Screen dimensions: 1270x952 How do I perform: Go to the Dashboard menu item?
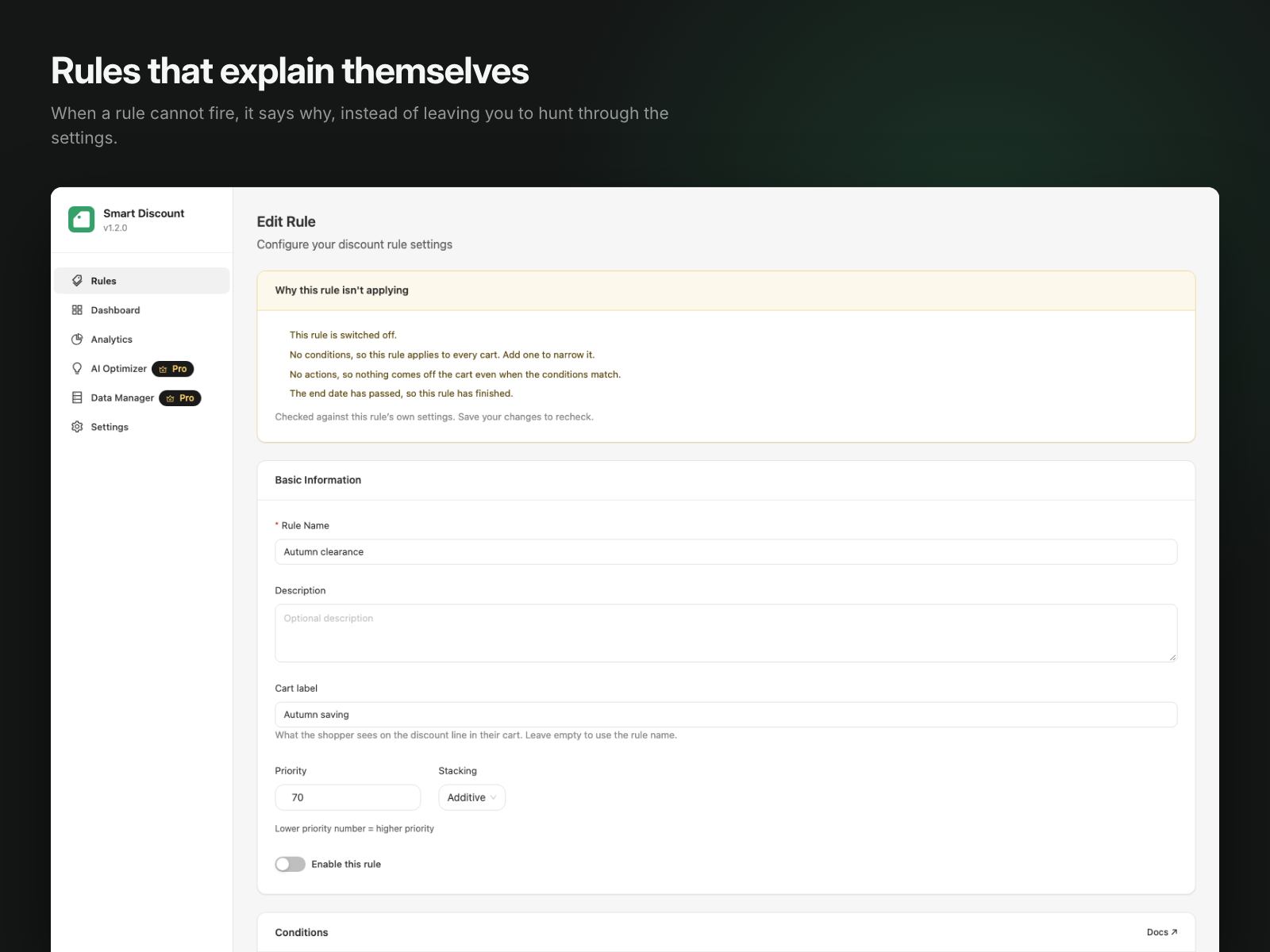[142, 310]
